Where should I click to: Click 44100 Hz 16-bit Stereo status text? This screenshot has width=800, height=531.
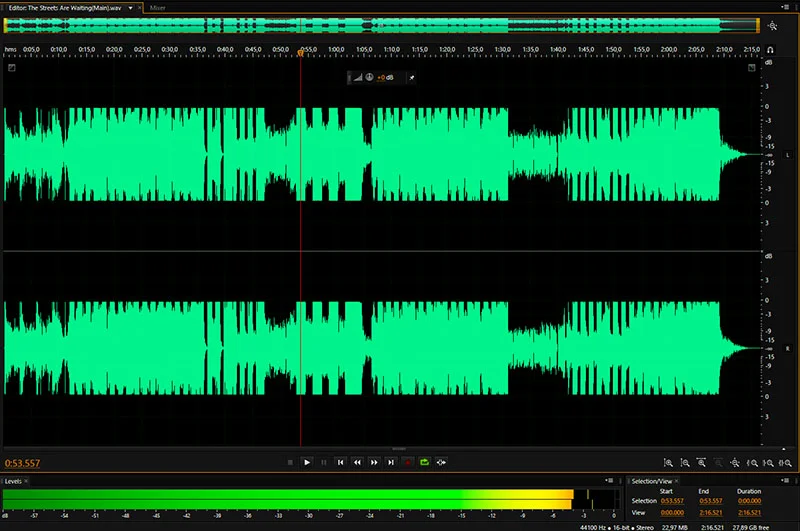(x=616, y=527)
